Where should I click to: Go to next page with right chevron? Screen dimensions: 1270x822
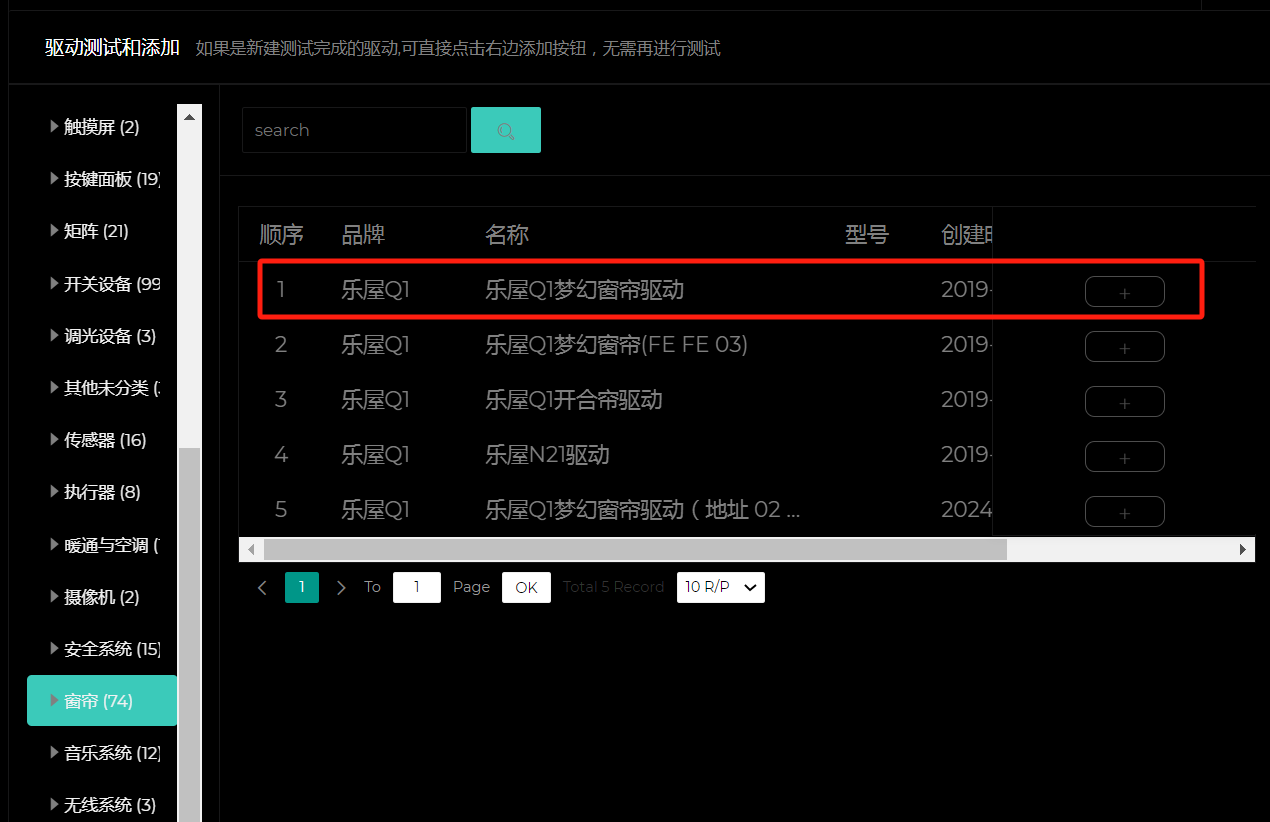341,587
